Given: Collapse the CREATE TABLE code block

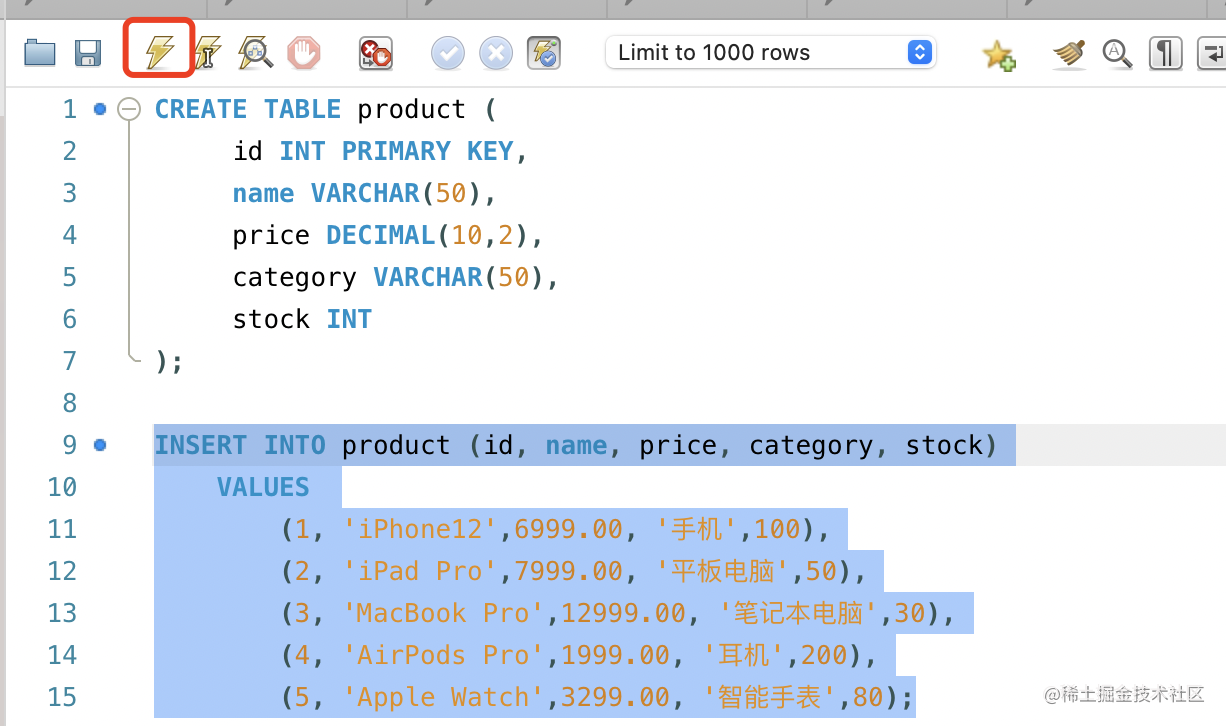Looking at the screenshot, I should click(x=129, y=109).
